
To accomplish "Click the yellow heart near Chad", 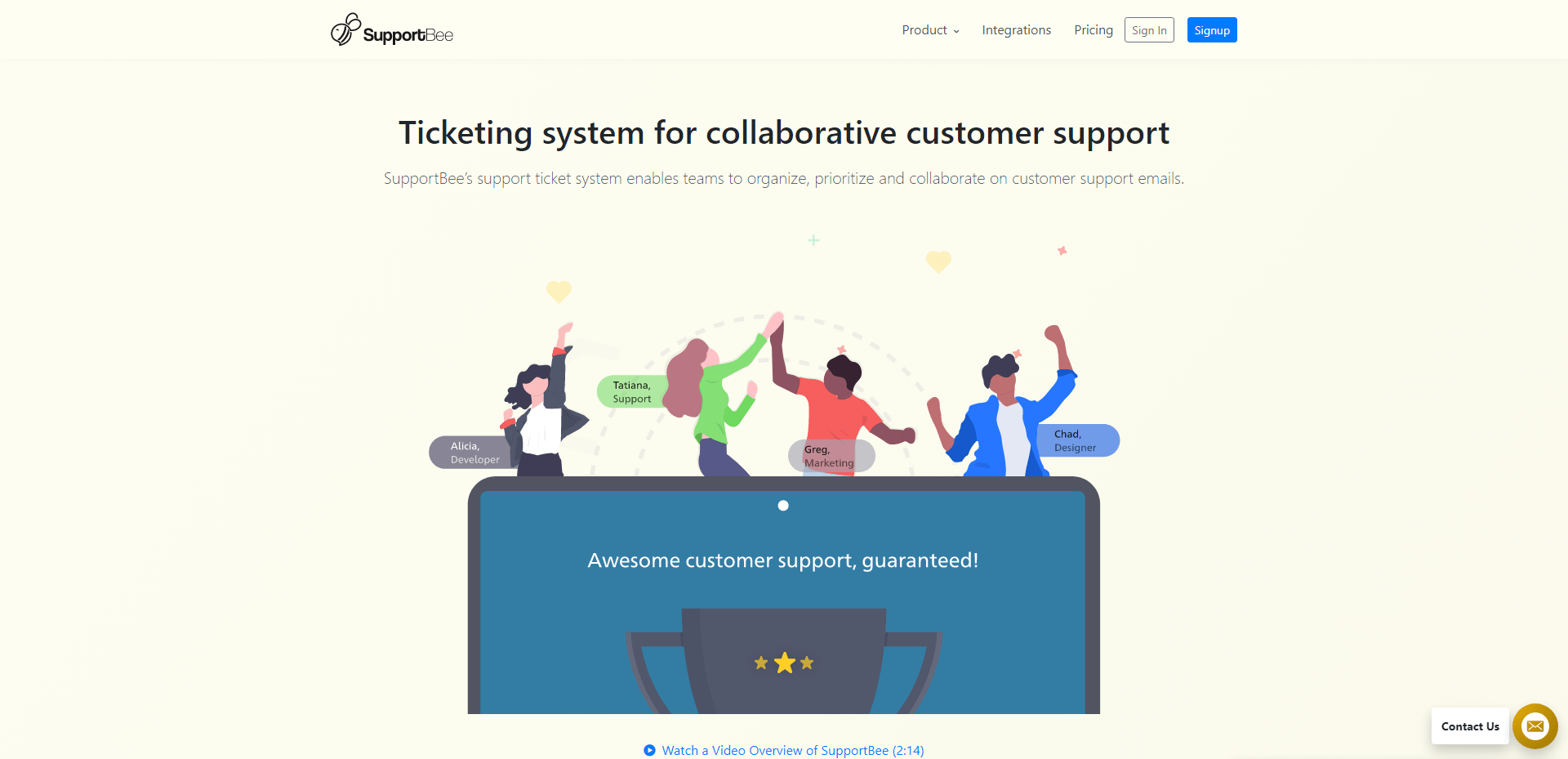I will tap(938, 261).
